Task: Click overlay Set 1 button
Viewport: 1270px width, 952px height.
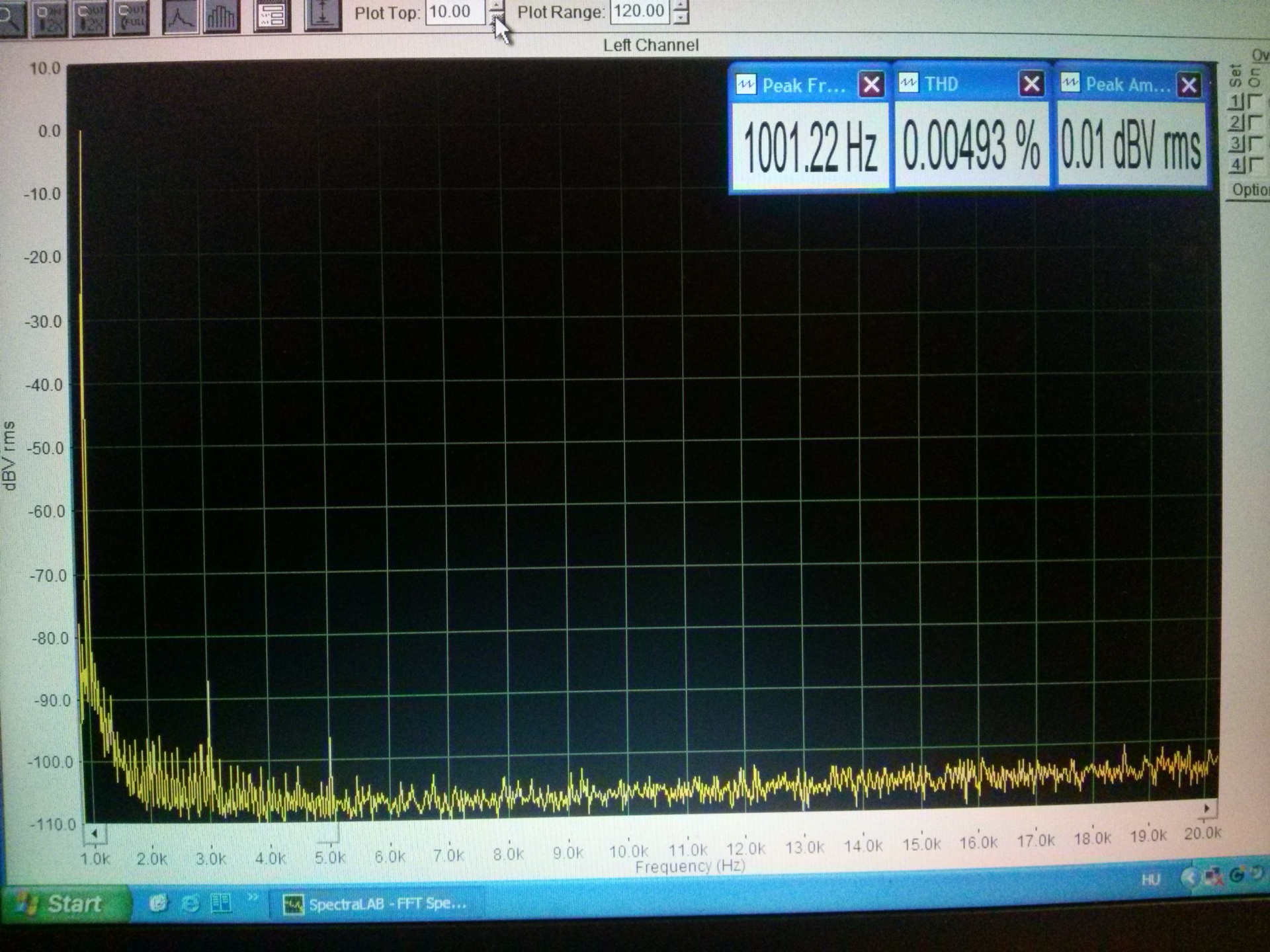Action: point(1236,102)
